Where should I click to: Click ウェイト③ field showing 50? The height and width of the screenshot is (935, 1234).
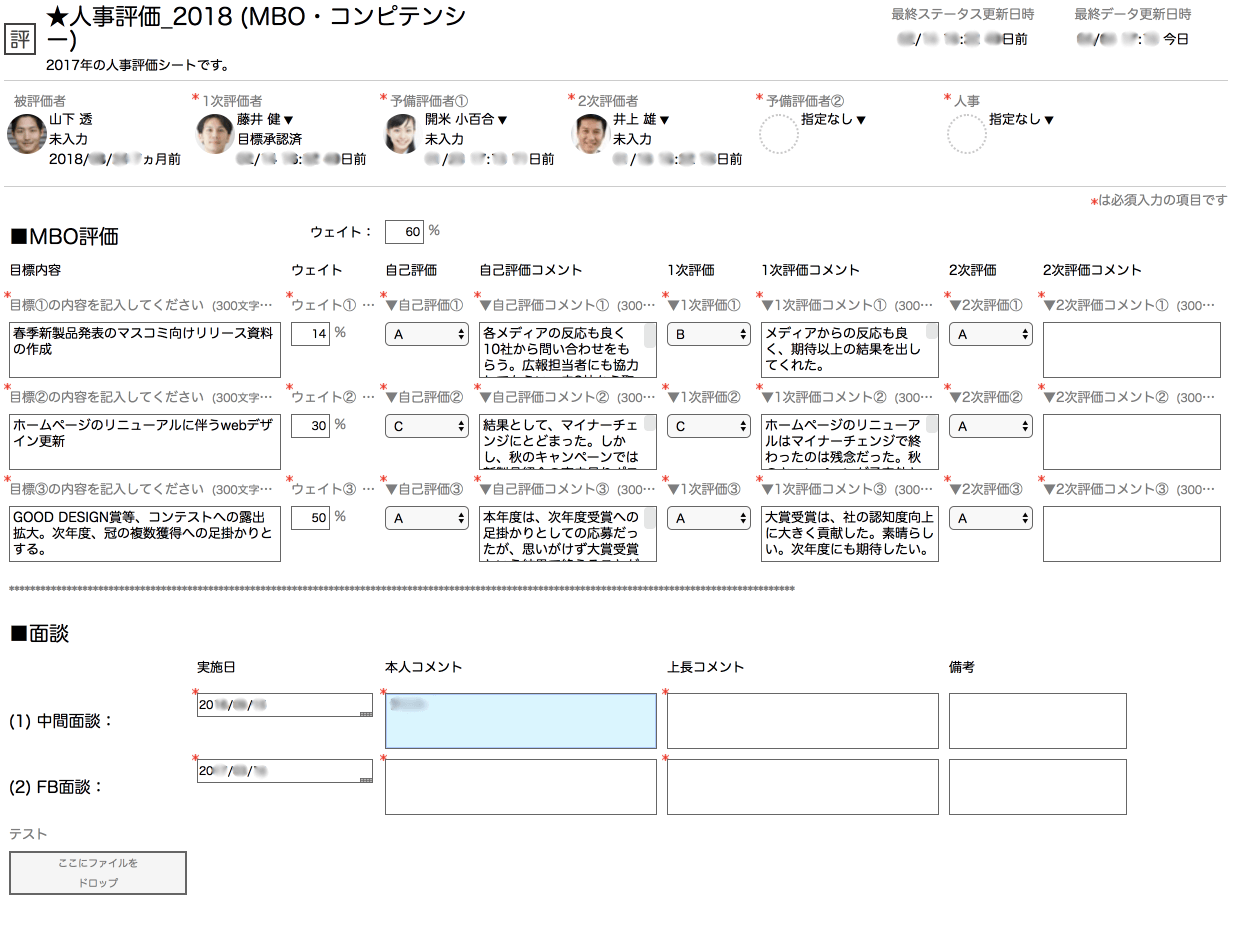tap(311, 518)
